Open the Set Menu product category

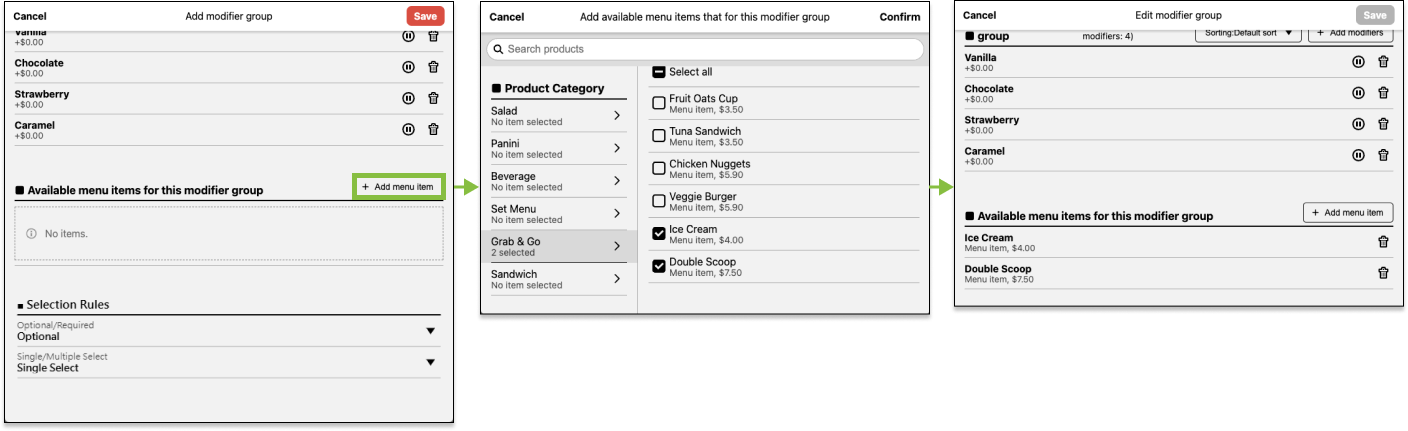point(555,213)
